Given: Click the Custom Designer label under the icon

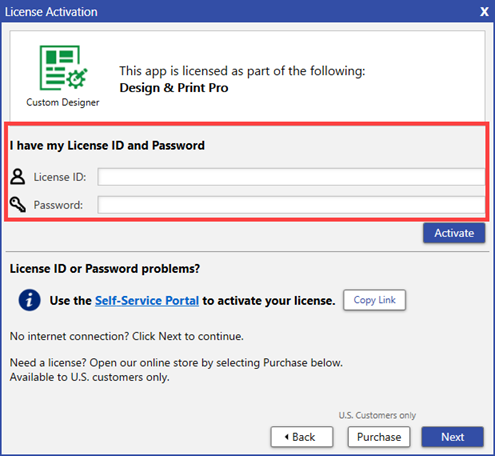Looking at the screenshot, I should tap(63, 102).
